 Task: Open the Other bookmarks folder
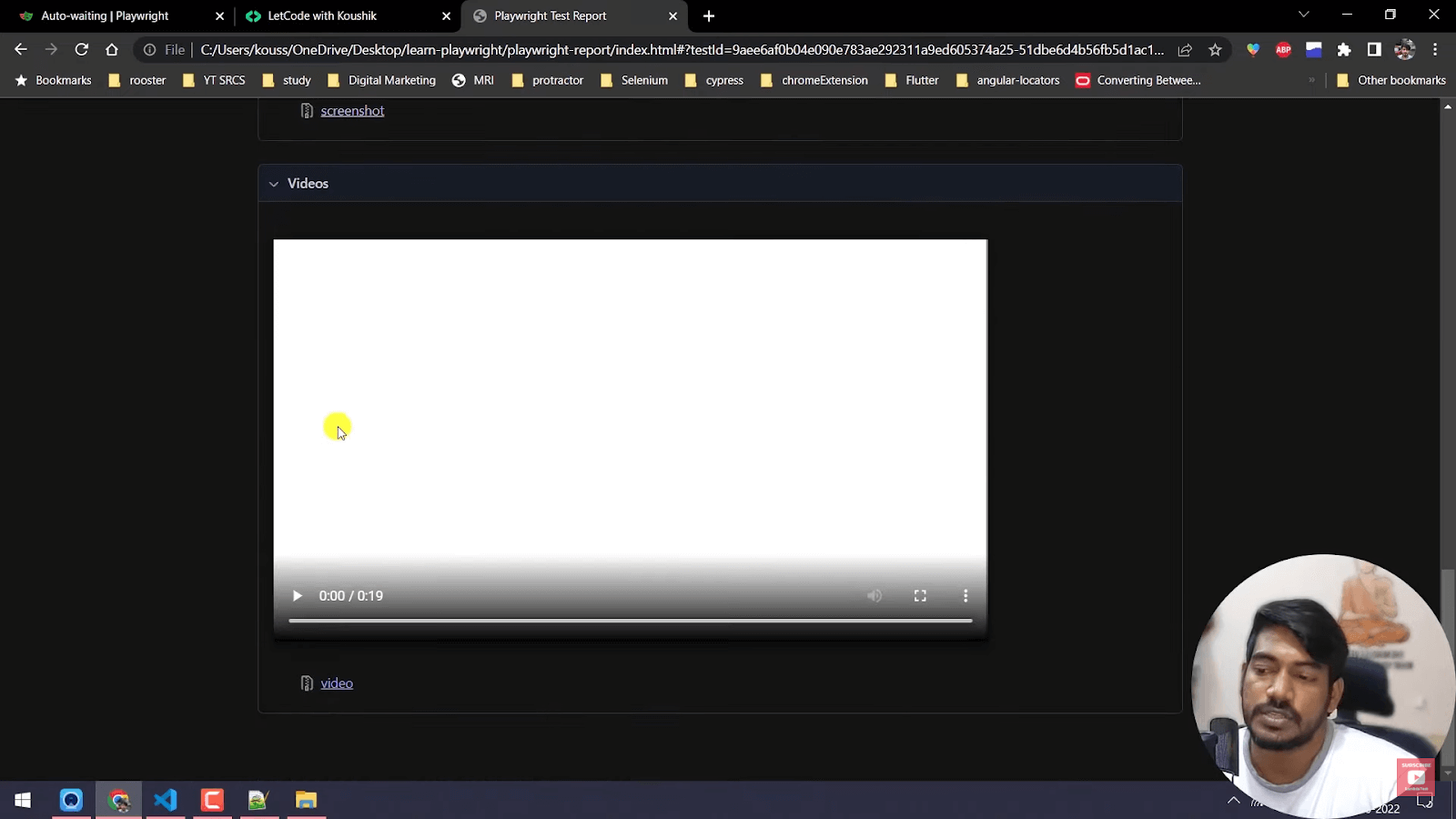pyautogui.click(x=1390, y=80)
